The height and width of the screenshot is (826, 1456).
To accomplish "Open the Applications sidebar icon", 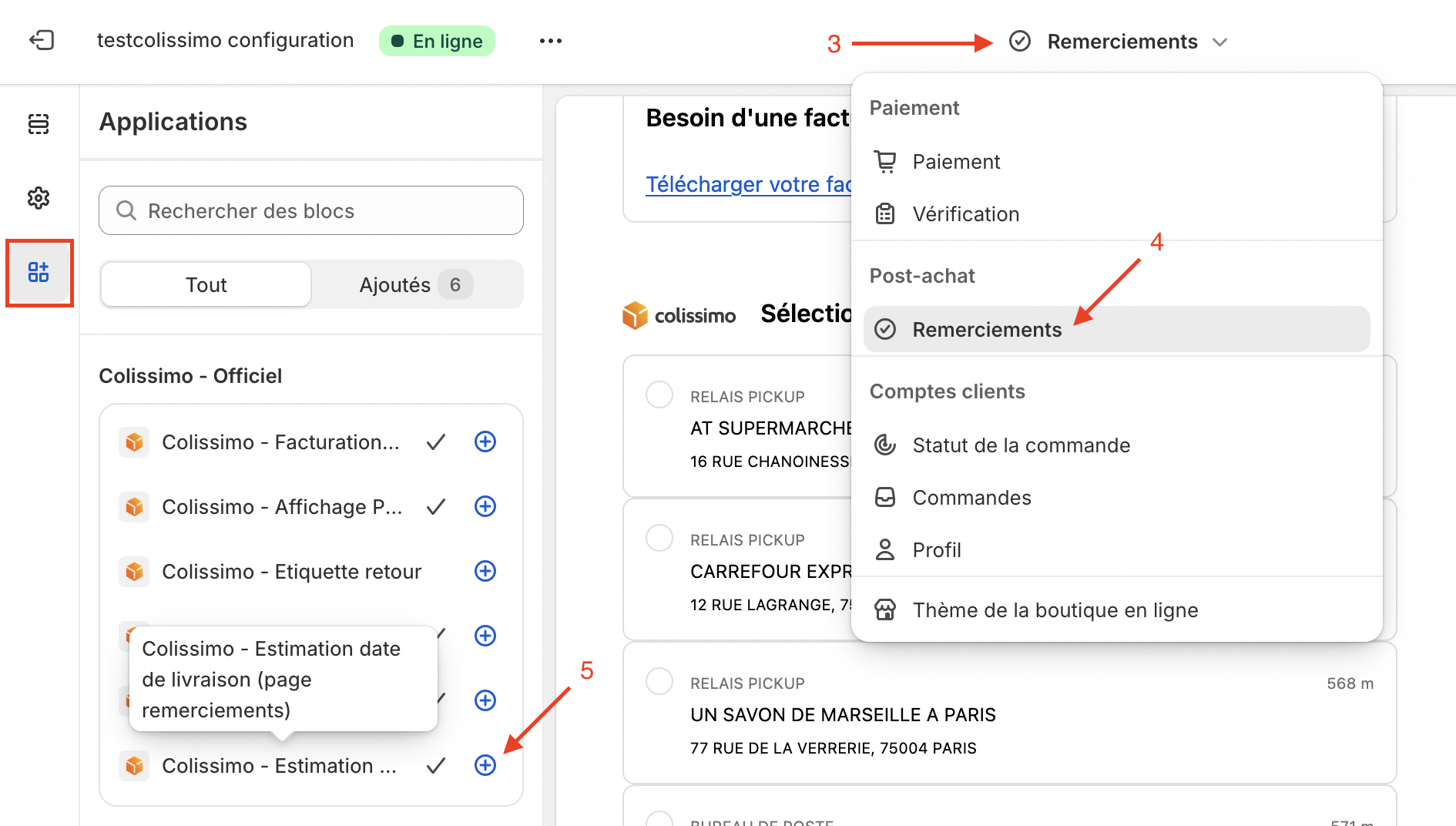I will click(39, 272).
